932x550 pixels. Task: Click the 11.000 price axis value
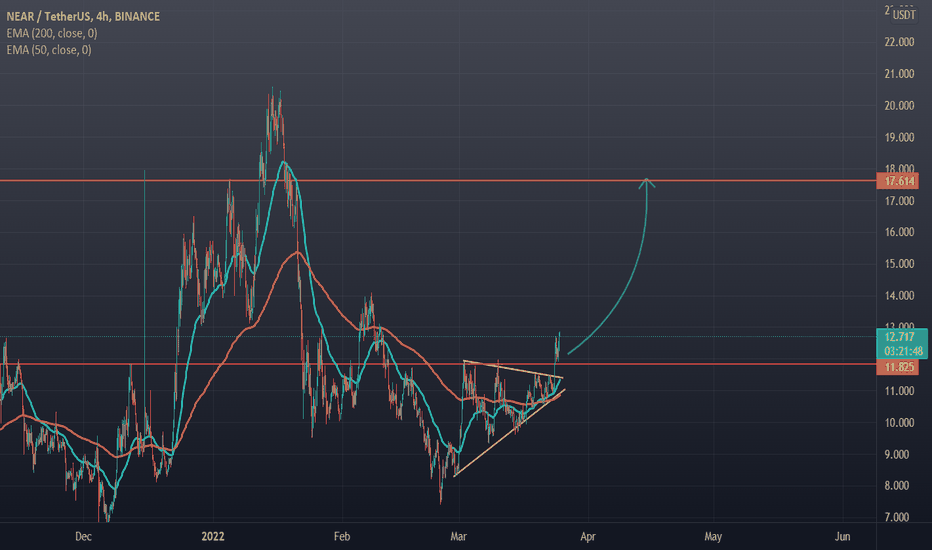coord(899,391)
